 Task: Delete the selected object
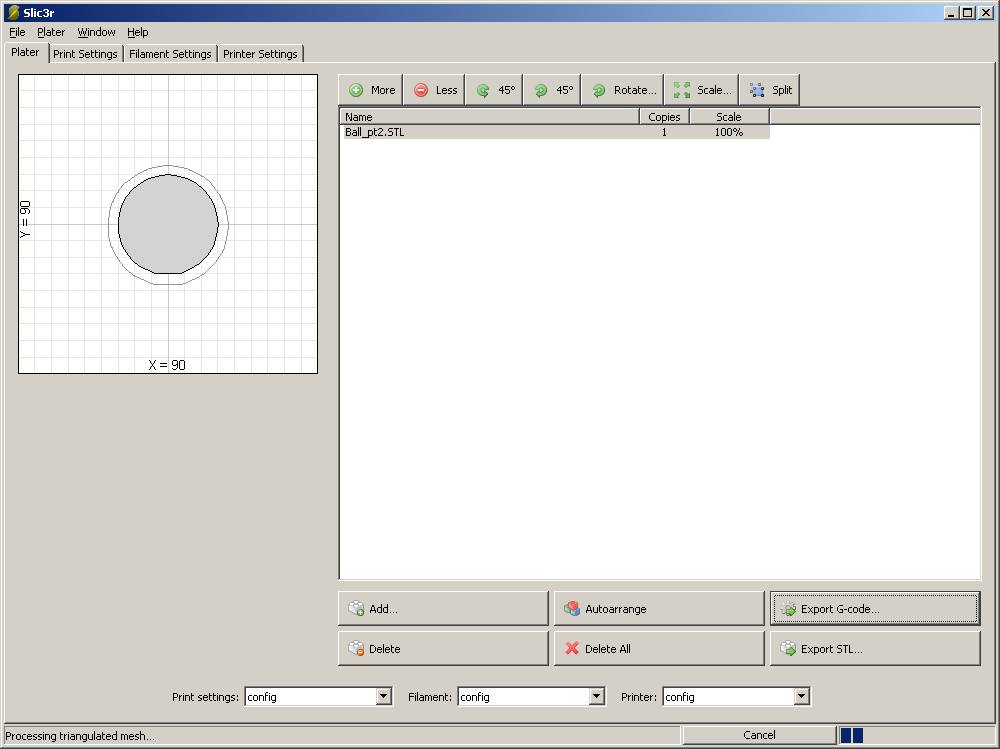(443, 649)
